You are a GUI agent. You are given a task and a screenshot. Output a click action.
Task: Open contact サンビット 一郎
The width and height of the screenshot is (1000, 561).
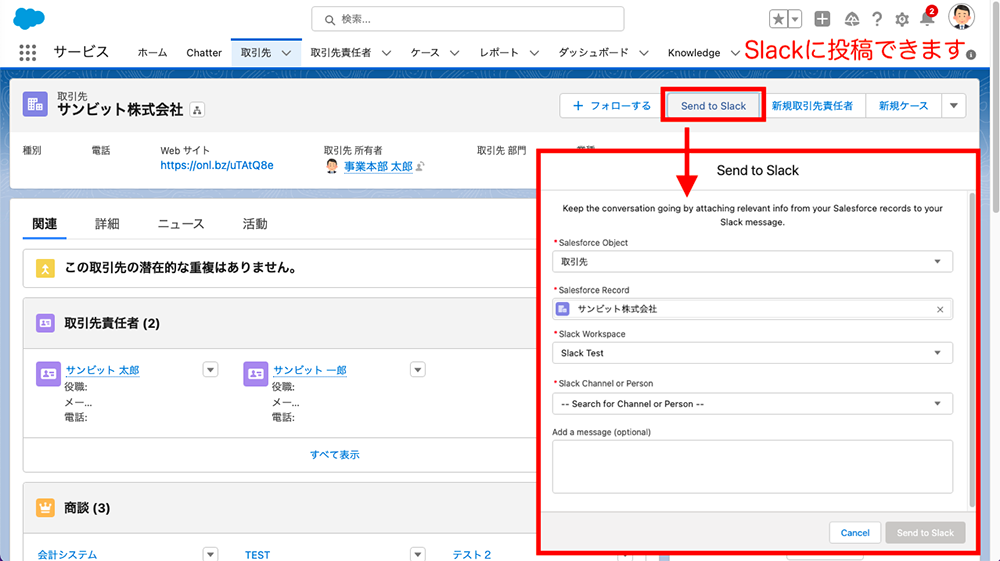(x=310, y=370)
